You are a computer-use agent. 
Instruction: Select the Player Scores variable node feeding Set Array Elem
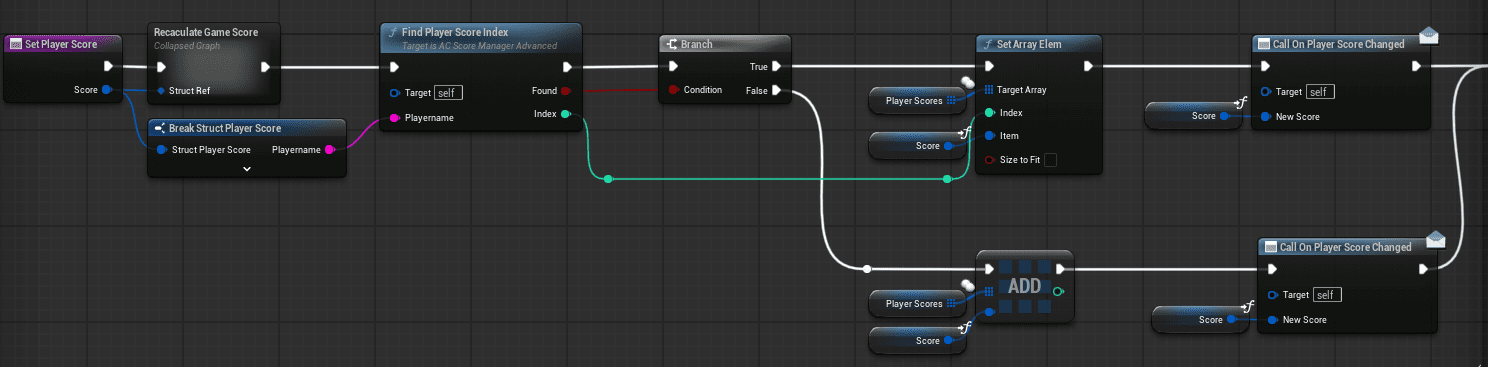917,100
